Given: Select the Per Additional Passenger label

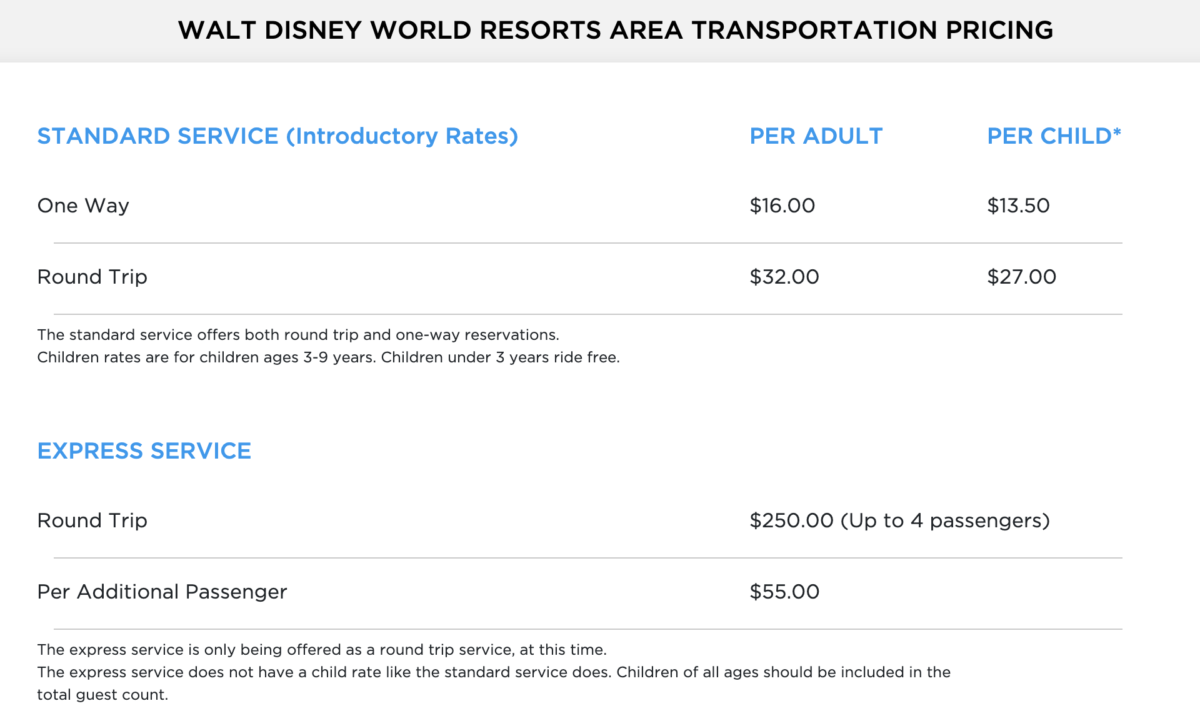Looking at the screenshot, I should [x=162, y=592].
